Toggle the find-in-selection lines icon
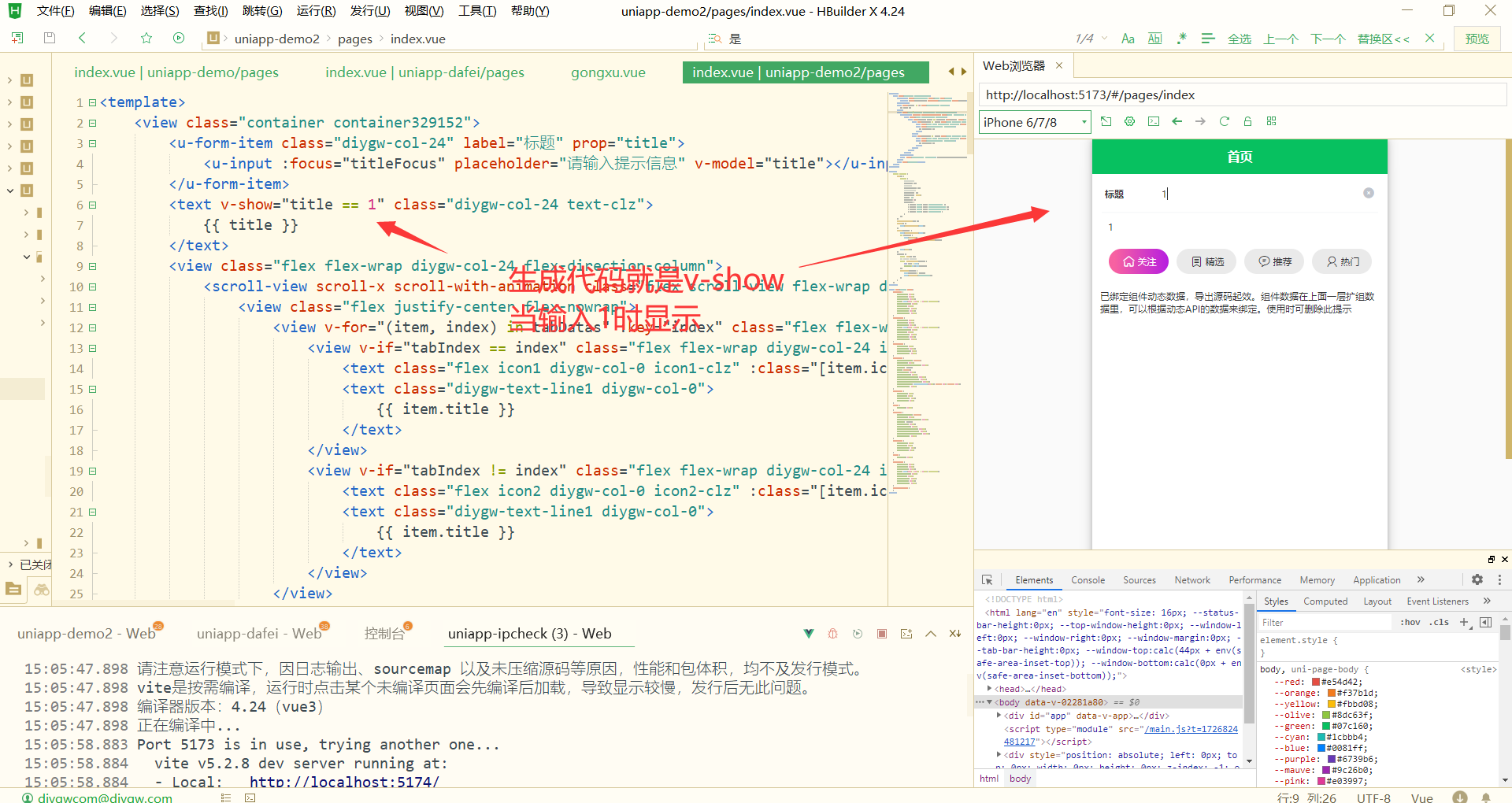The width and height of the screenshot is (1512, 803). [x=1208, y=39]
